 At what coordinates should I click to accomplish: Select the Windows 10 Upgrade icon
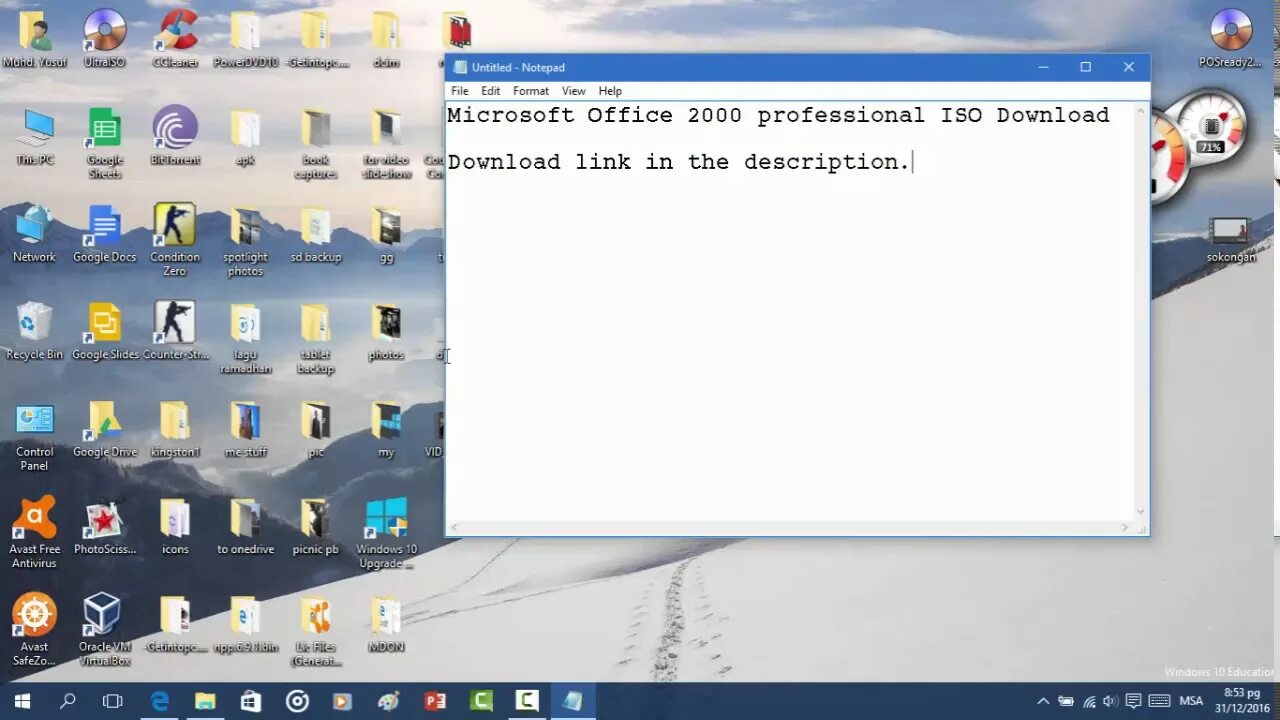tap(386, 533)
